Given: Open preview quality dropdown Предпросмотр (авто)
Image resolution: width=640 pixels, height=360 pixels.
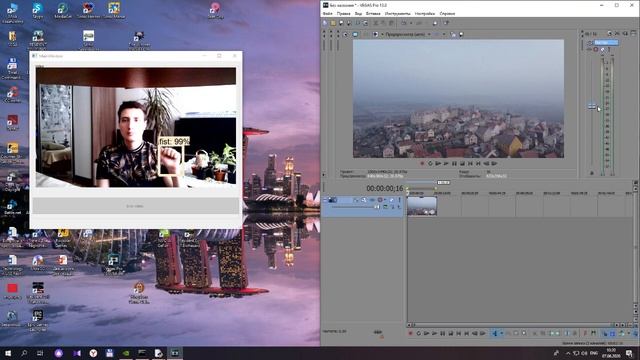Looking at the screenshot, I should (x=408, y=35).
